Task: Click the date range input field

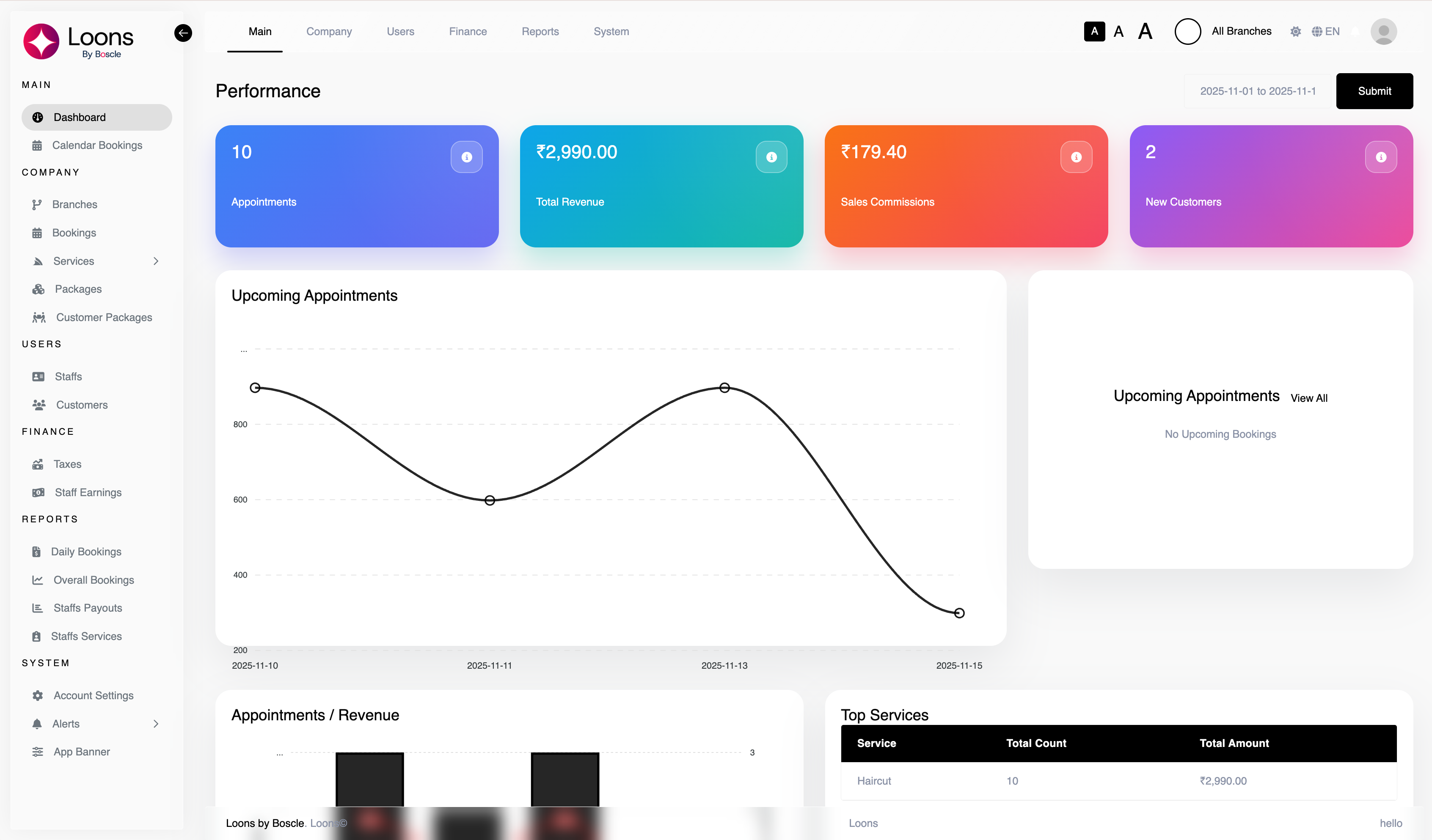Action: pos(1257,91)
